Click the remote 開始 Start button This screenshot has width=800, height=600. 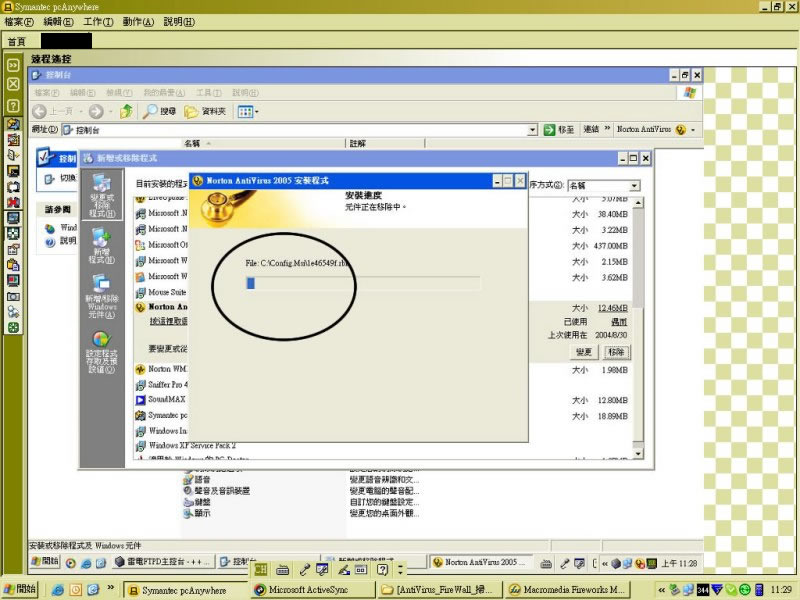45,561
